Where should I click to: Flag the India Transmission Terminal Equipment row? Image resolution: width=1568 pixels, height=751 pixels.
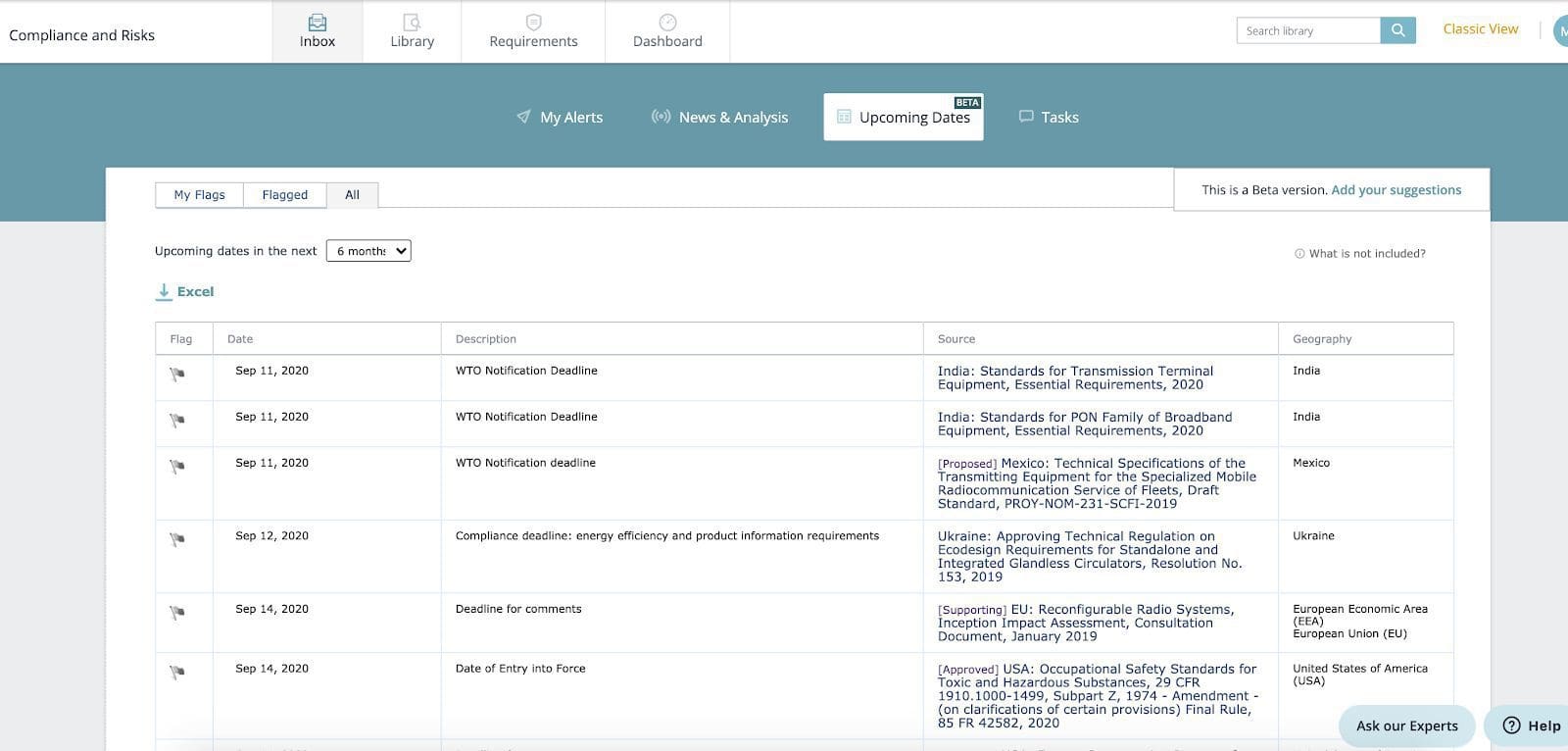click(177, 375)
